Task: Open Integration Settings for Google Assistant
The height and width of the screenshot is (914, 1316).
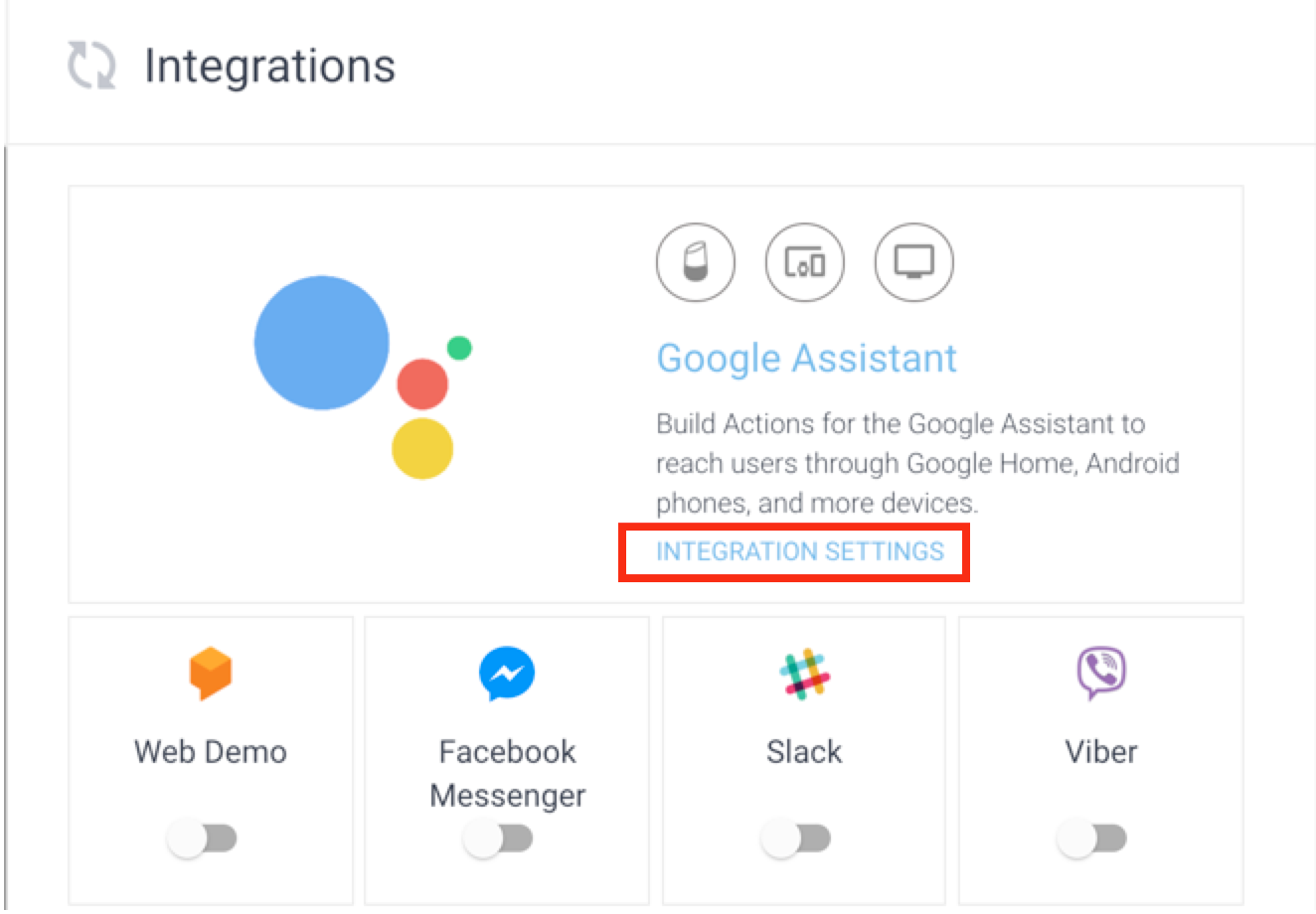Action: pyautogui.click(x=800, y=552)
